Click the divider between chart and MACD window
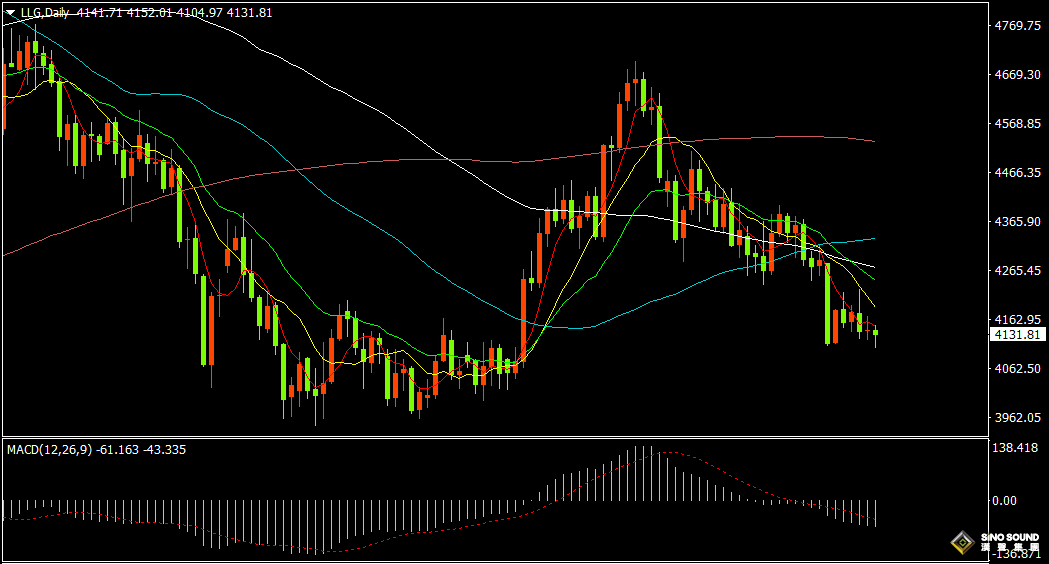 pos(495,438)
